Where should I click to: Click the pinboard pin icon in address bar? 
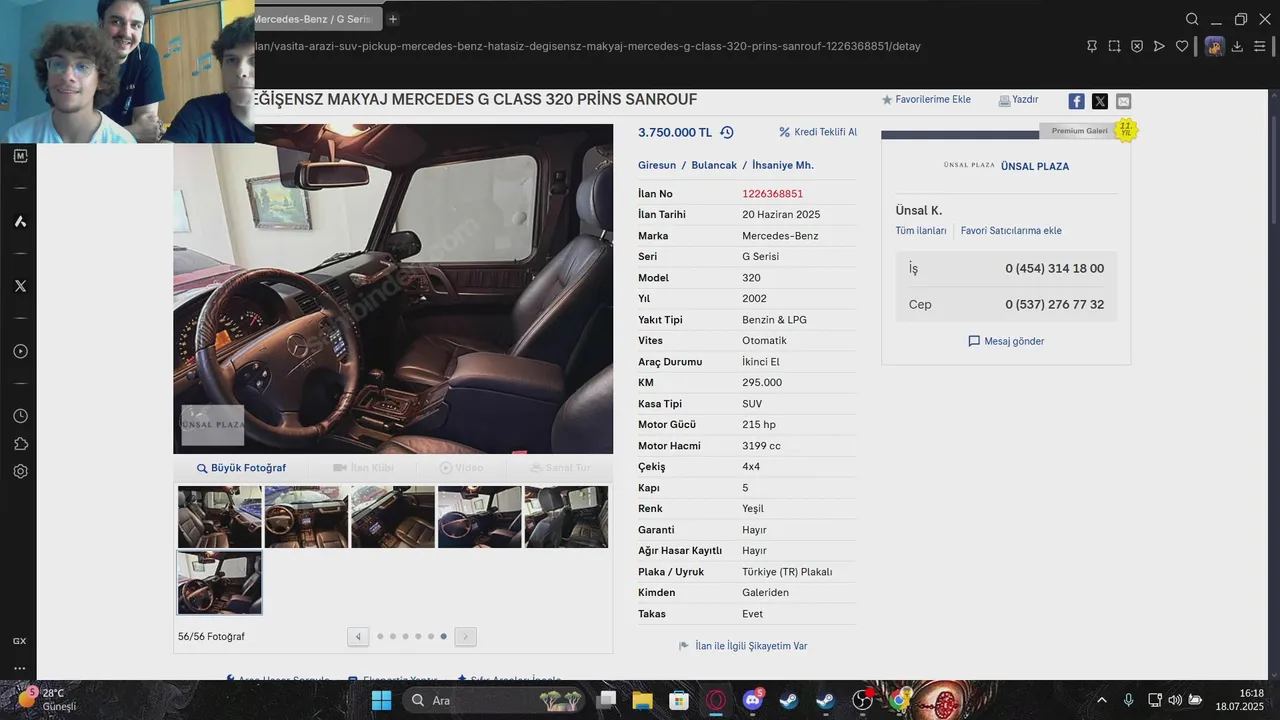tap(1092, 46)
